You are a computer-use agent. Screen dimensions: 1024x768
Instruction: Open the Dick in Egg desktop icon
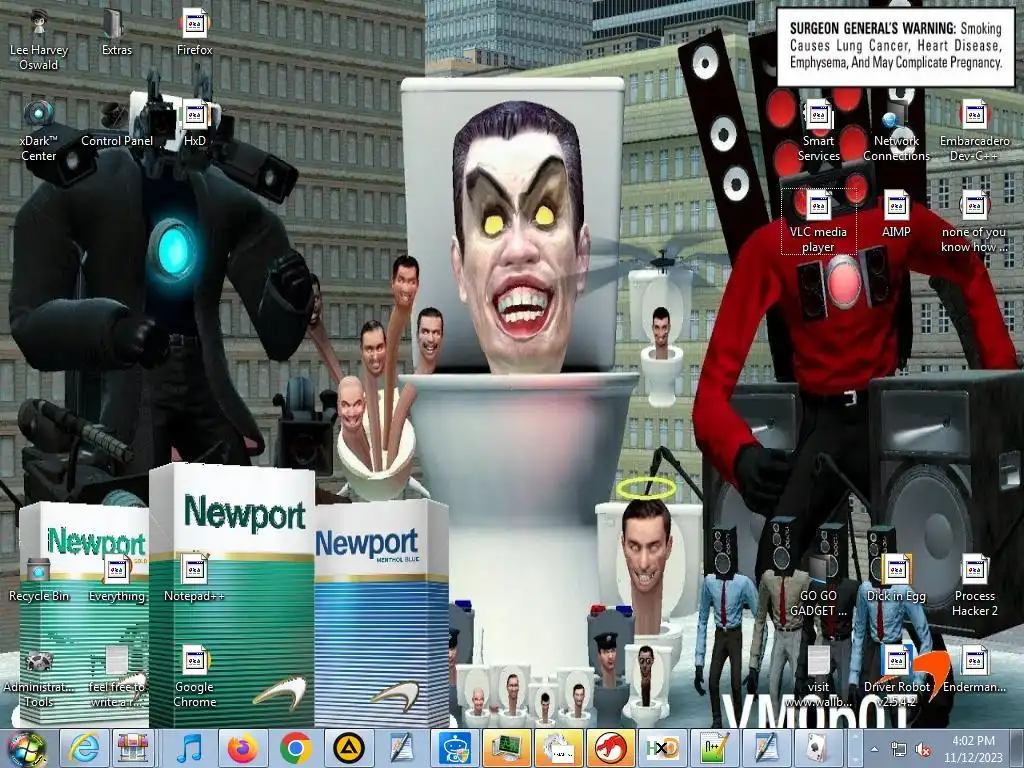click(x=896, y=579)
